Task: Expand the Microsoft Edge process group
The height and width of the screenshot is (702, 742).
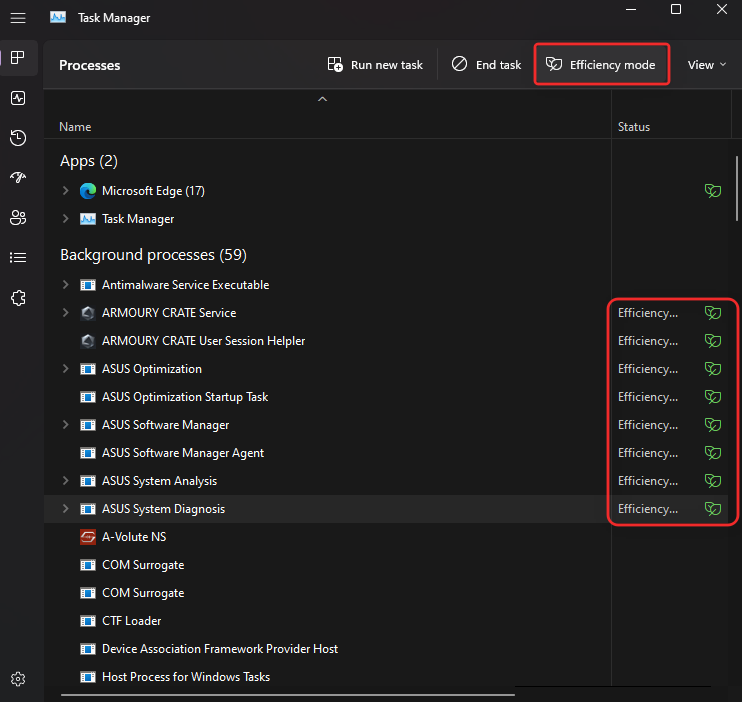Action: pyautogui.click(x=66, y=191)
